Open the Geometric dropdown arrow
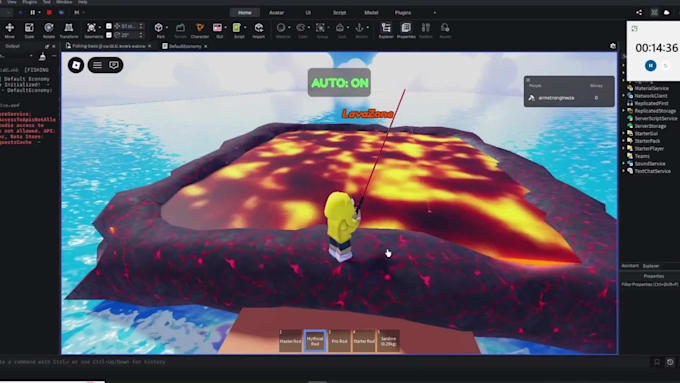The height and width of the screenshot is (383, 680). pyautogui.click(x=100, y=28)
